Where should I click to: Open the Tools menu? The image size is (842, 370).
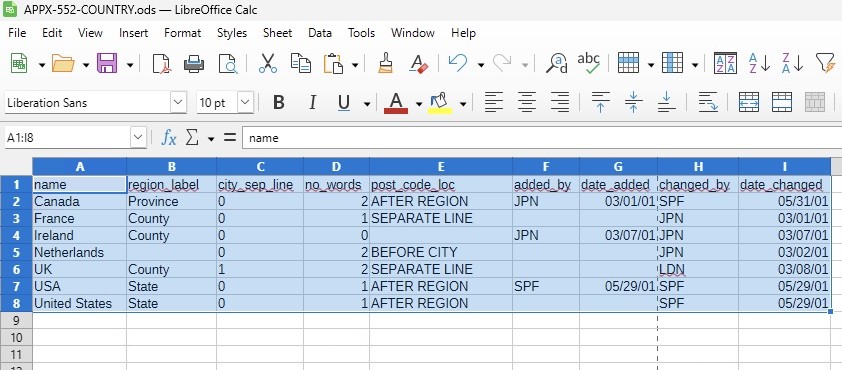(x=361, y=33)
